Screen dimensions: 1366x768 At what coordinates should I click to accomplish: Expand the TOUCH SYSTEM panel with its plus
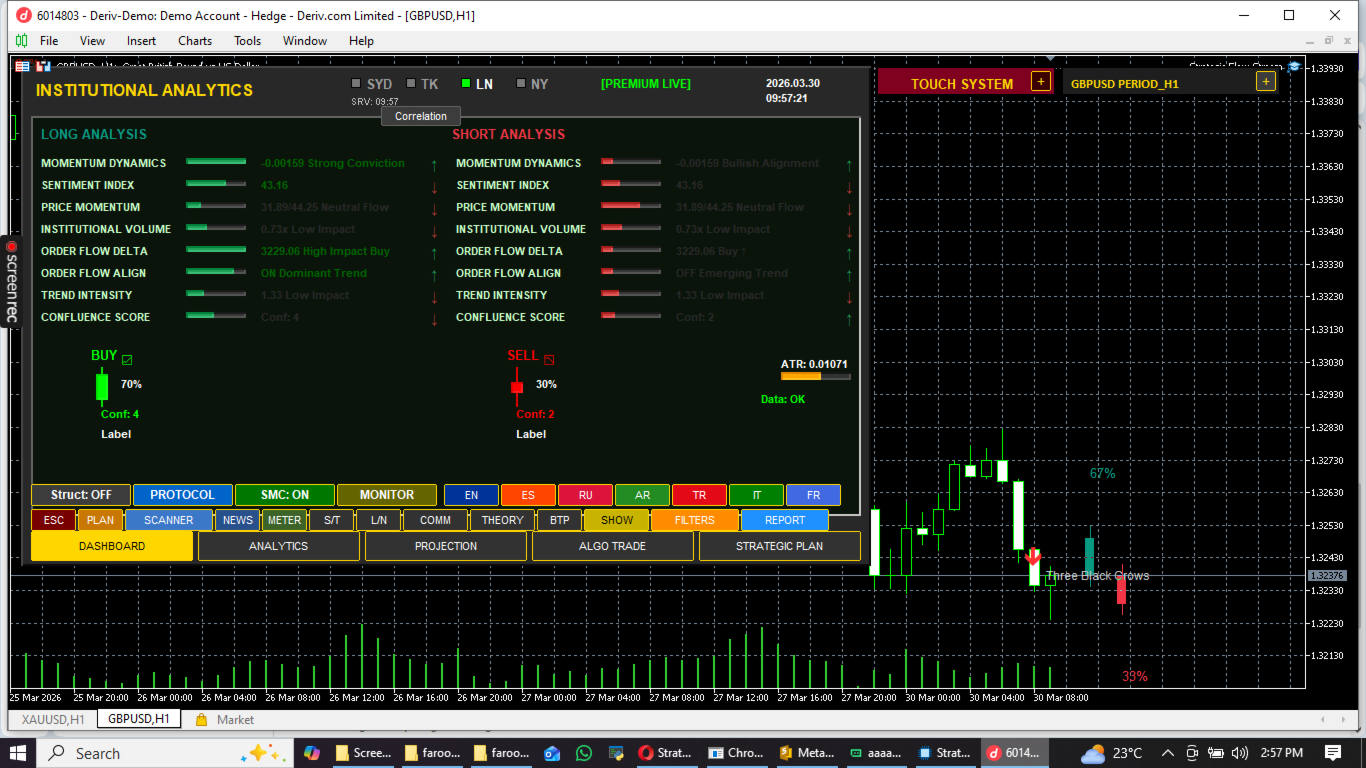[1041, 82]
